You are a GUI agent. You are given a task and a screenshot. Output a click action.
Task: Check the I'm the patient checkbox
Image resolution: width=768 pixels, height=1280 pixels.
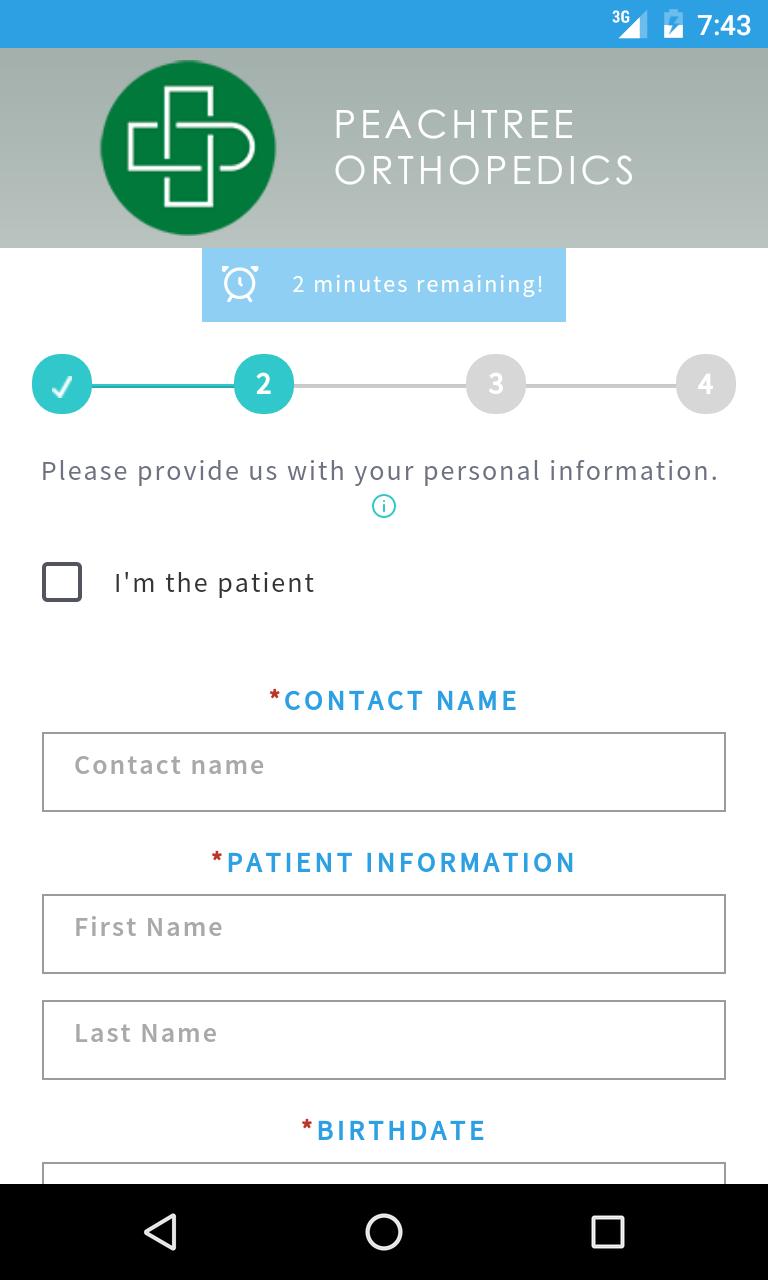click(62, 582)
